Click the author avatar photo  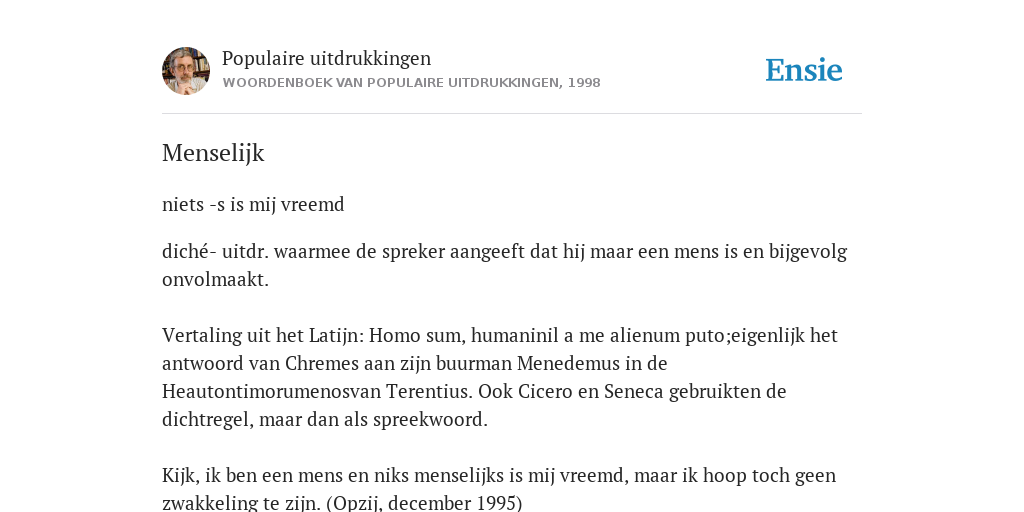(186, 71)
